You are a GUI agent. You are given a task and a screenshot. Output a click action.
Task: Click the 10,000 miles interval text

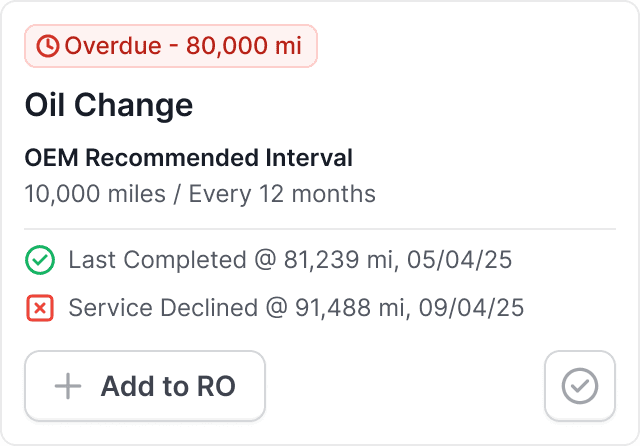tap(95, 193)
